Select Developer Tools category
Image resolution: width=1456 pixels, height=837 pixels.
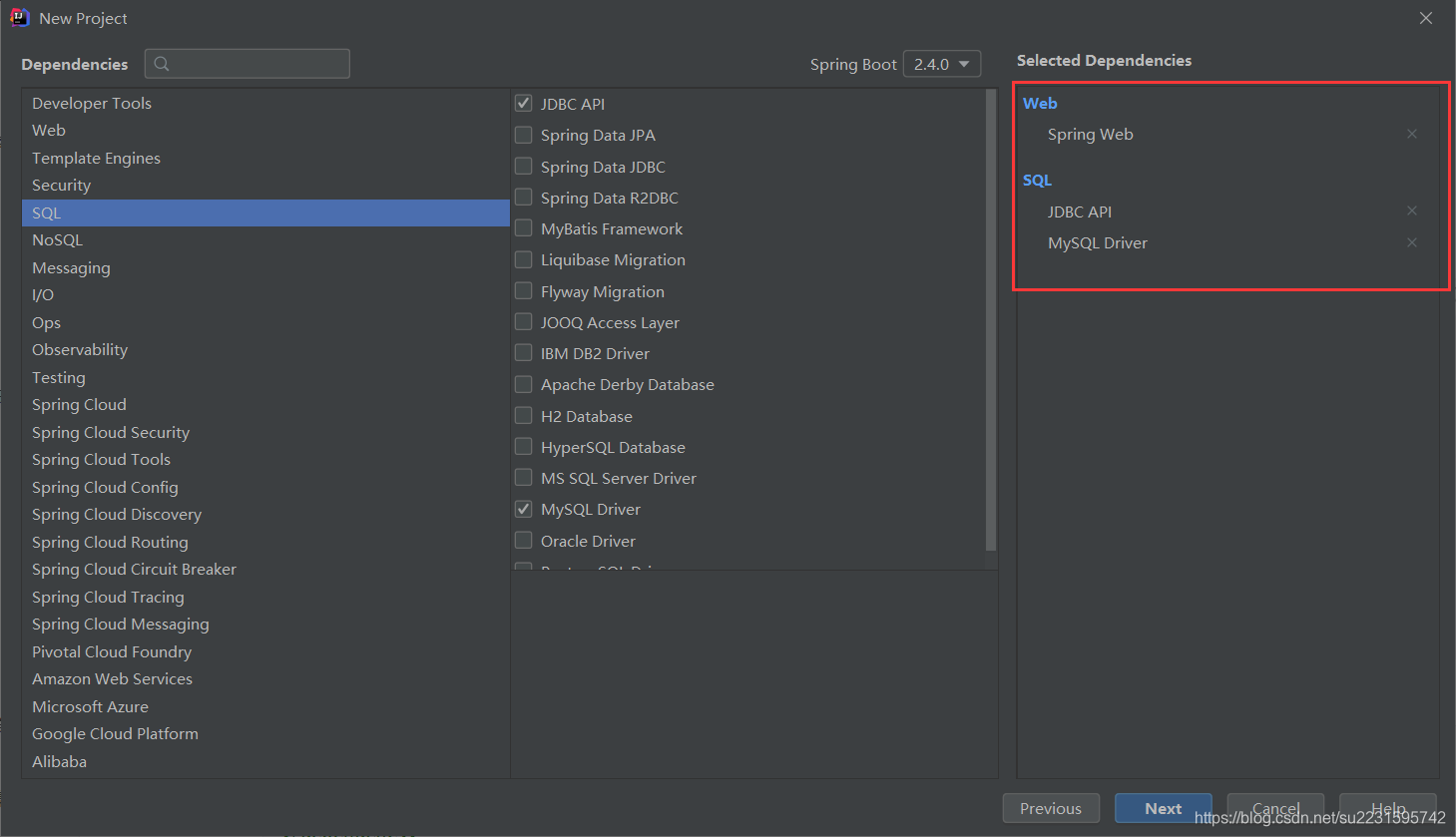point(265,103)
